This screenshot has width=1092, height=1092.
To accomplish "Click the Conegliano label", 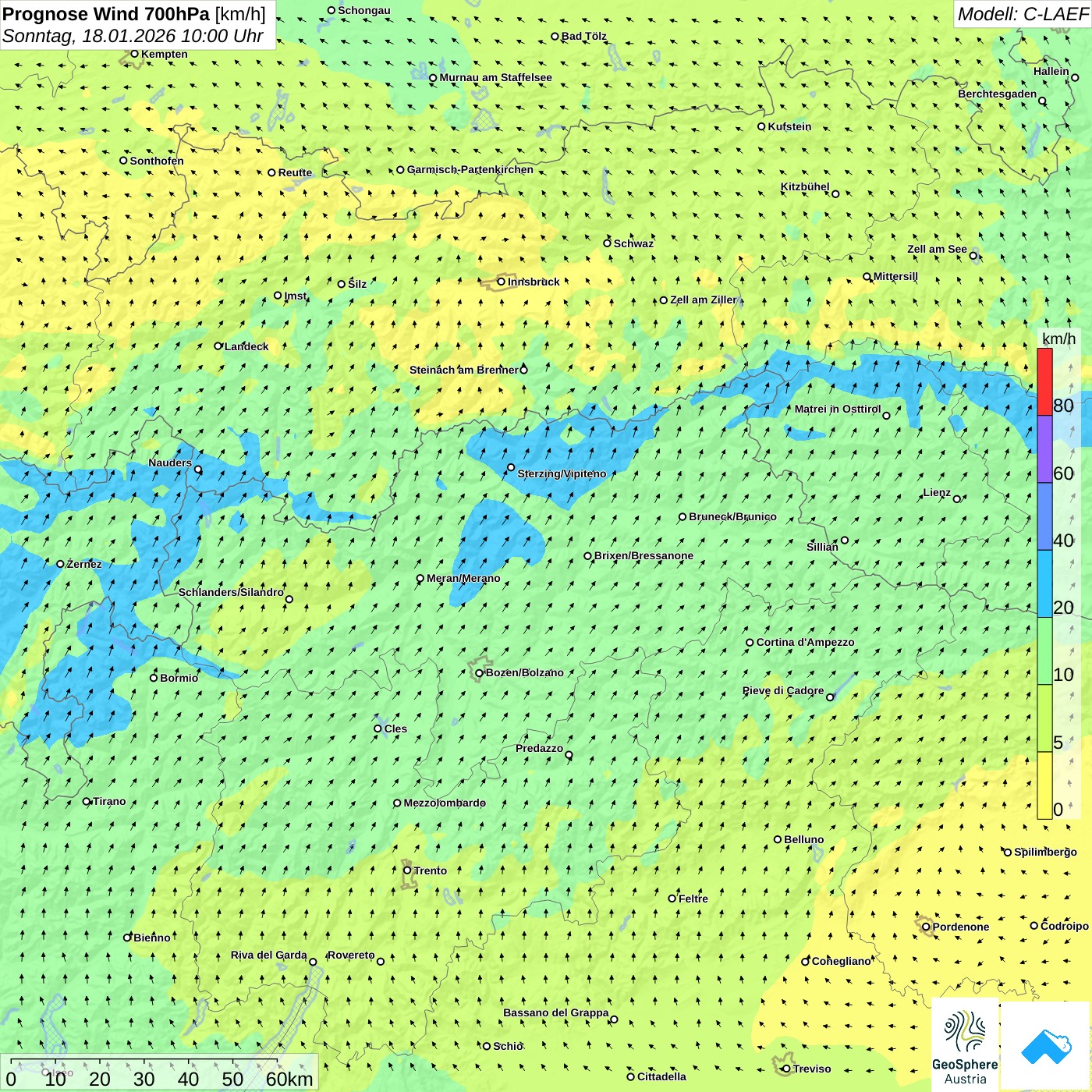I will [x=841, y=961].
